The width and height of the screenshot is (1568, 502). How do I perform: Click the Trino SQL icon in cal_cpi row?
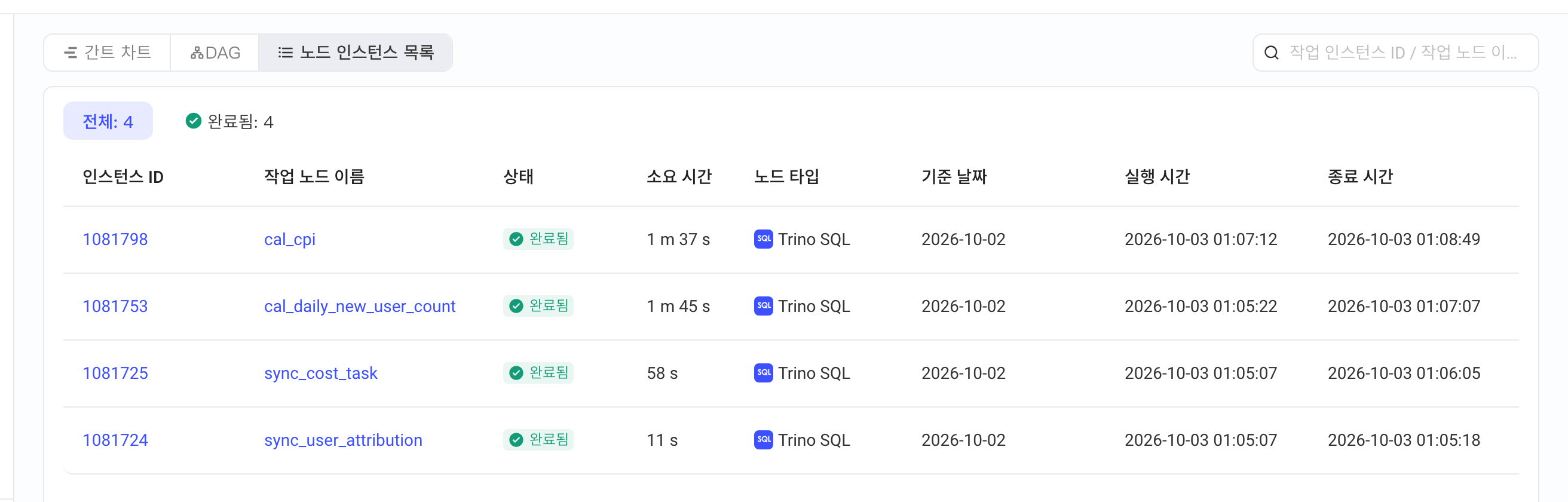click(763, 238)
